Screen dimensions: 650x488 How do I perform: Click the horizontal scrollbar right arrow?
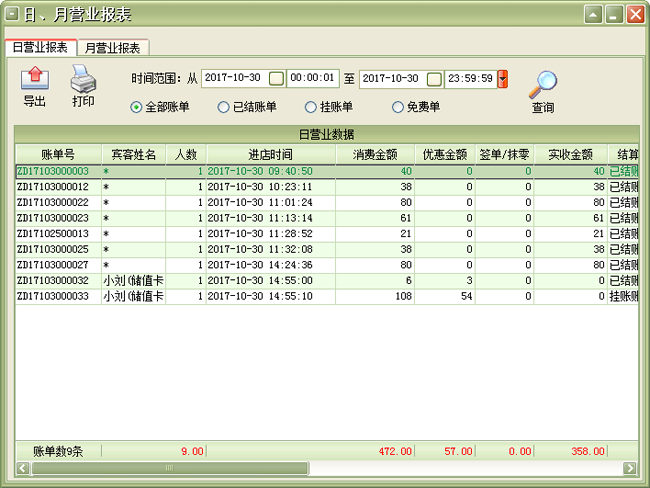click(x=630, y=468)
